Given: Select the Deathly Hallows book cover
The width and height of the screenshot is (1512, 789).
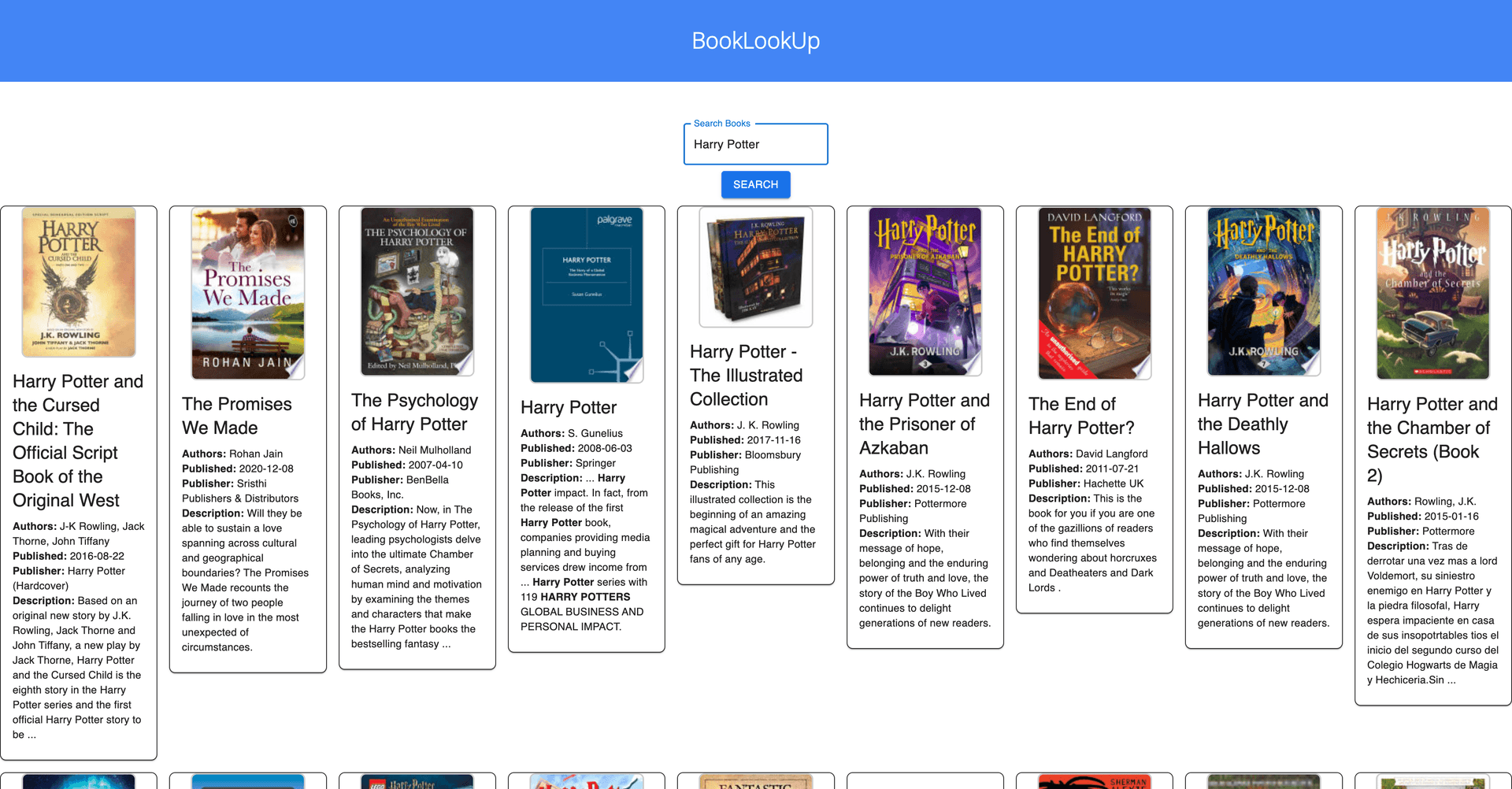Looking at the screenshot, I should (1263, 291).
